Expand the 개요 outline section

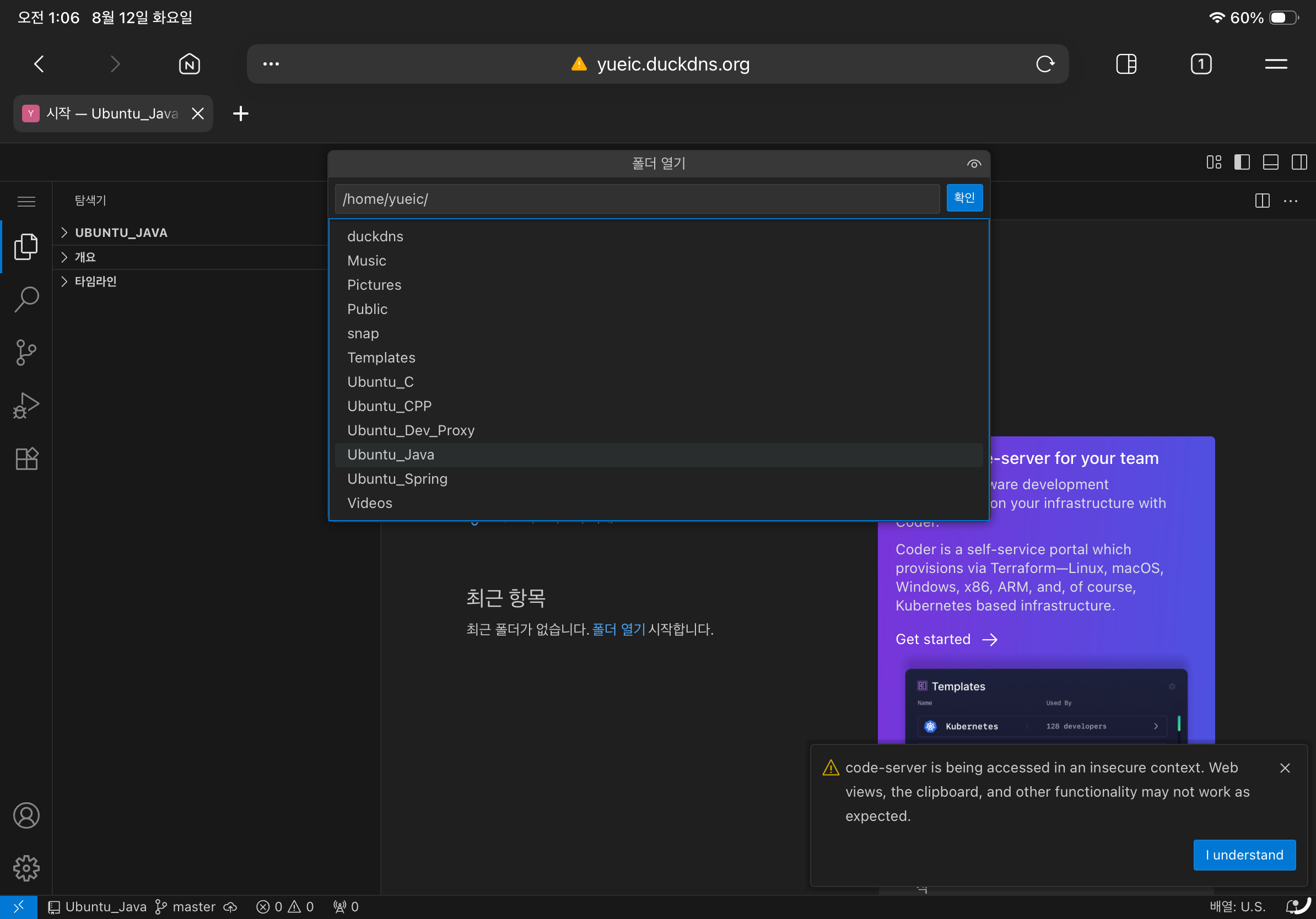pos(85,257)
